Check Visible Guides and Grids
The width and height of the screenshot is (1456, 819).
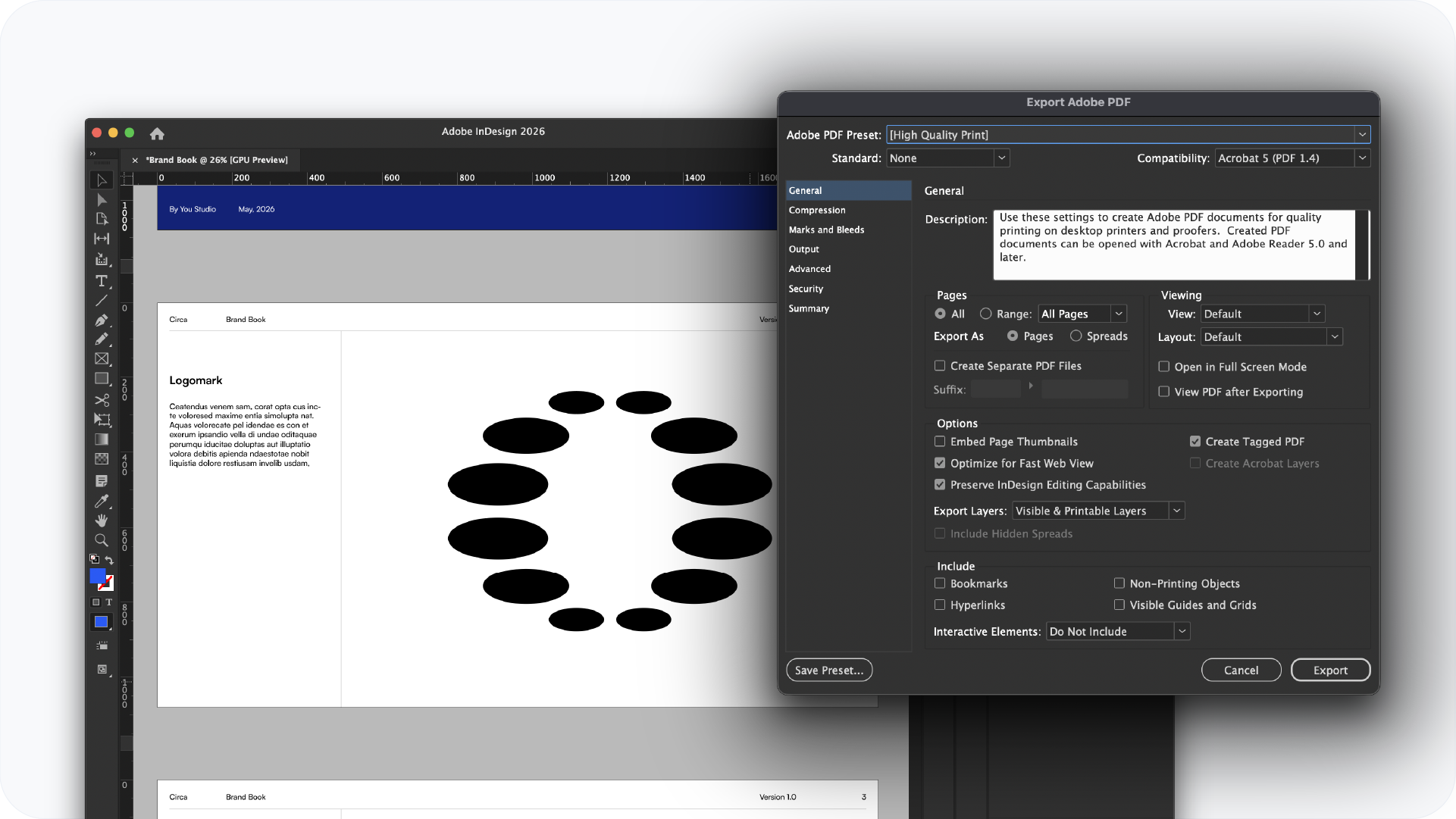pyautogui.click(x=1119, y=605)
